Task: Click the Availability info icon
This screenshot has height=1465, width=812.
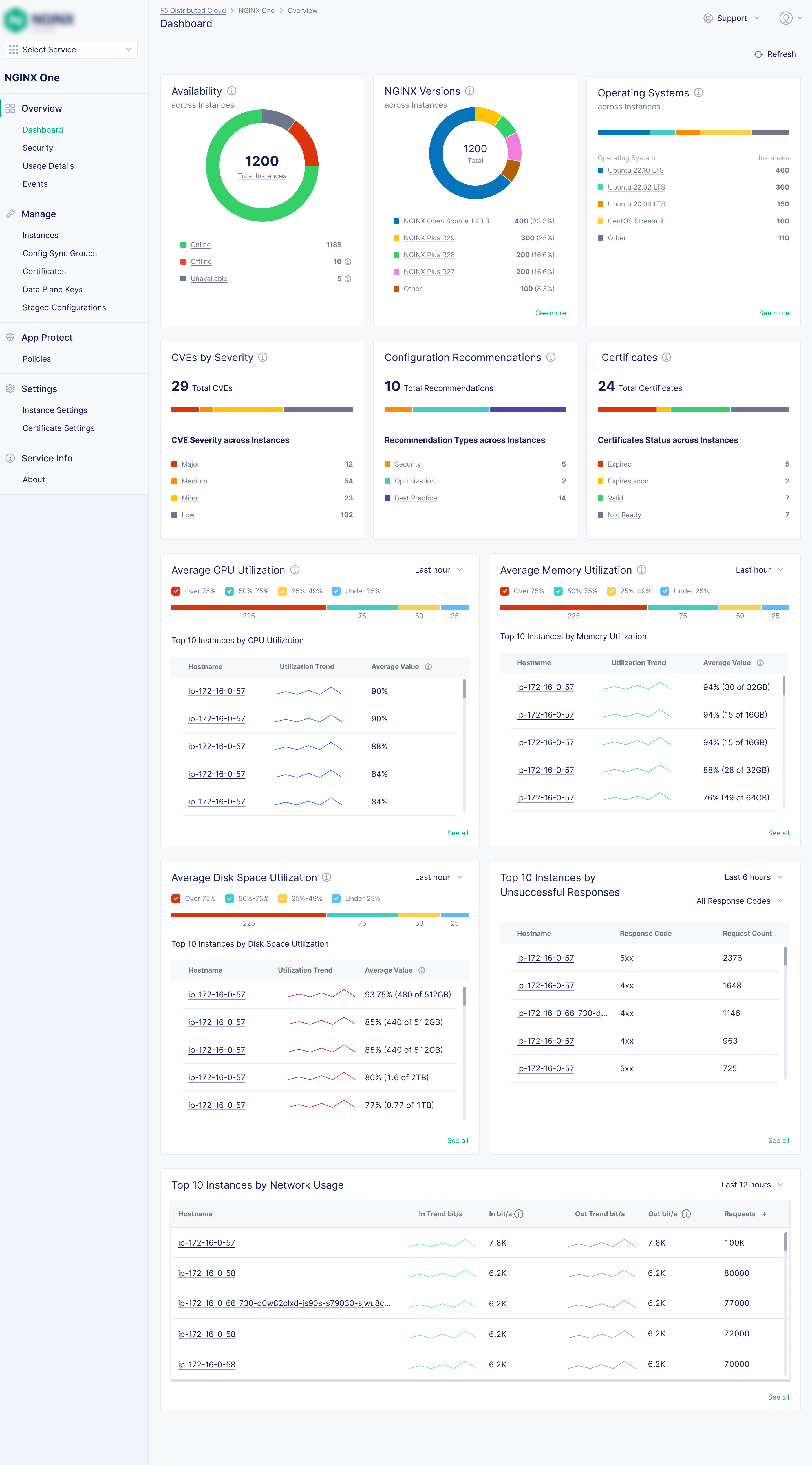Action: (232, 91)
